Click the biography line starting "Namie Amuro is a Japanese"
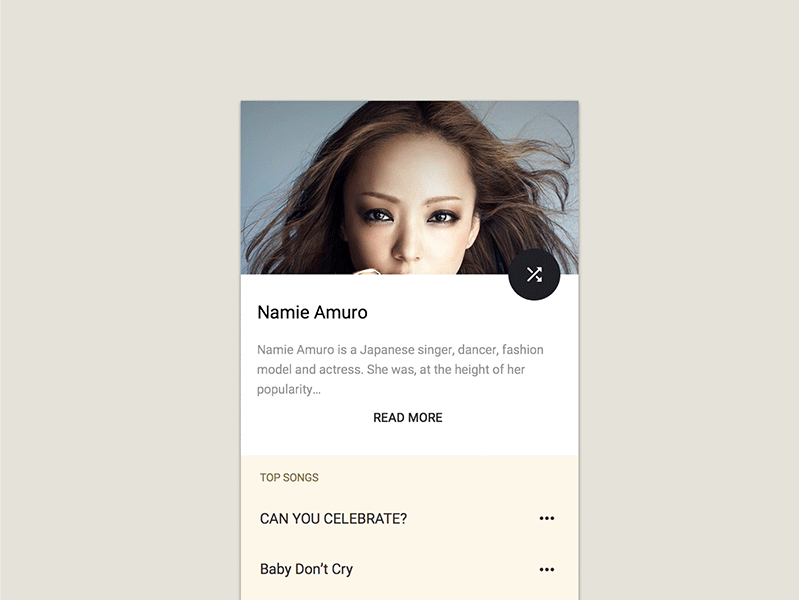The width and height of the screenshot is (800, 600). click(x=400, y=350)
